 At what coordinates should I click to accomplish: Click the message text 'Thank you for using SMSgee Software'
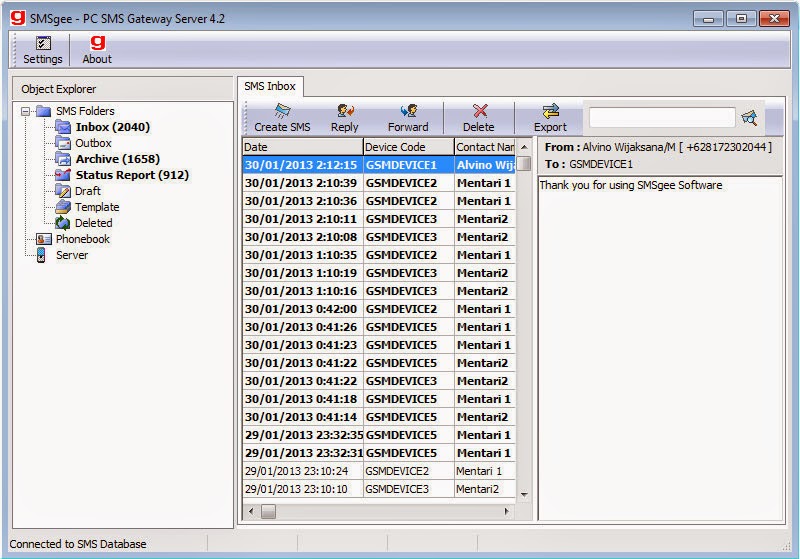tap(631, 185)
